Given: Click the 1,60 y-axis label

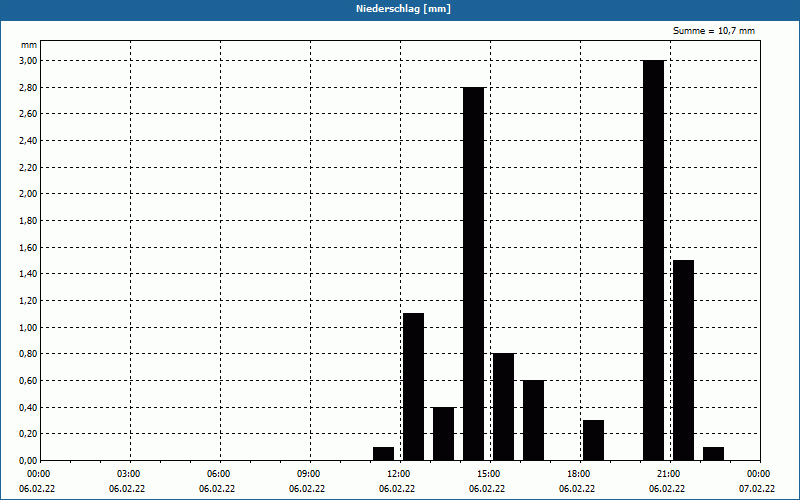Looking at the screenshot, I should point(28,247).
